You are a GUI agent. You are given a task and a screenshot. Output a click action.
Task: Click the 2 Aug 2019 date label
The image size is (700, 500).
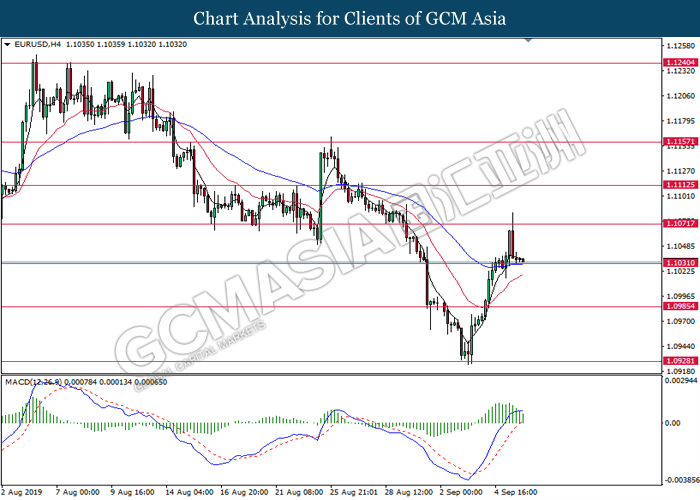(x=21, y=492)
